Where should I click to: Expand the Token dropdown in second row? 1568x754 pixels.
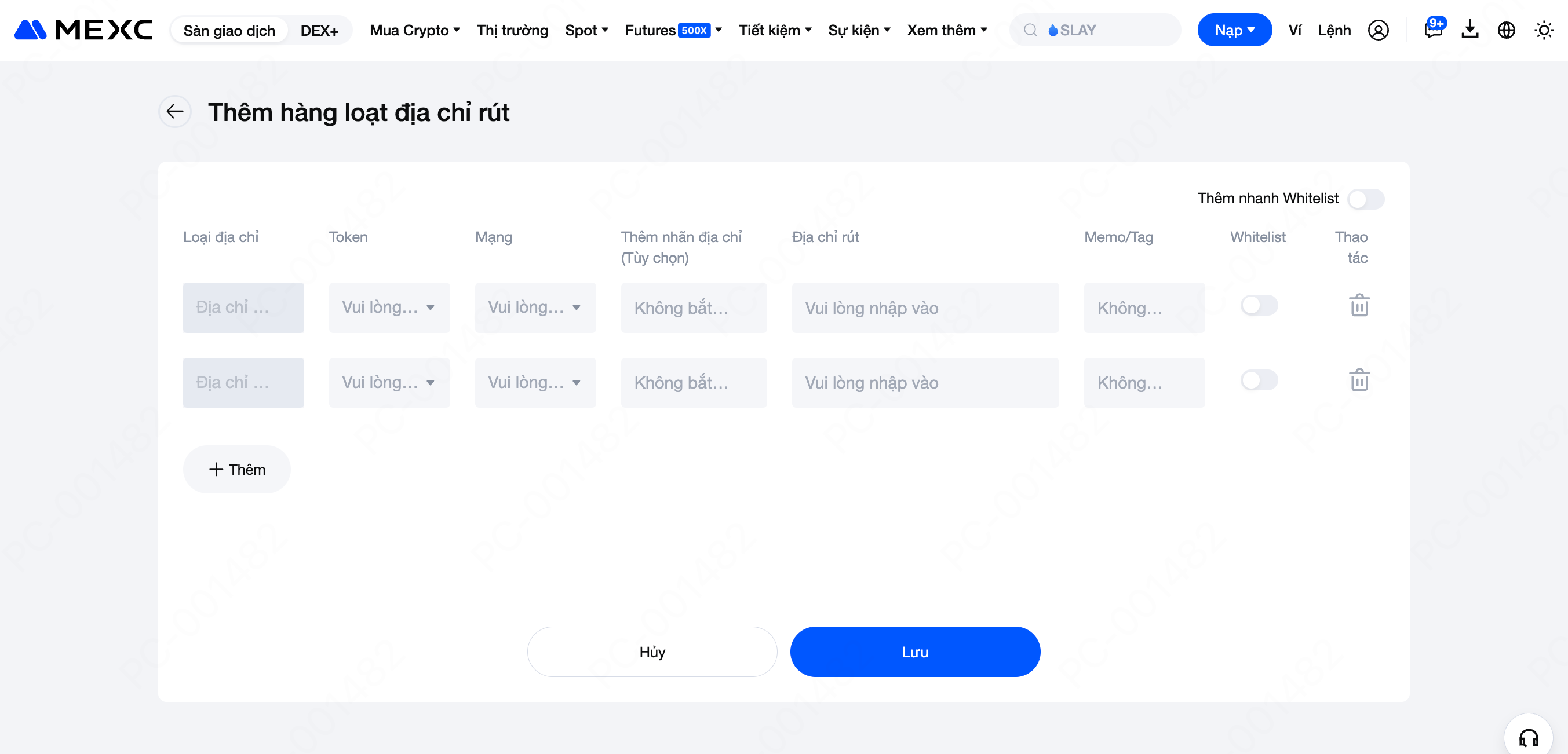[x=389, y=383]
